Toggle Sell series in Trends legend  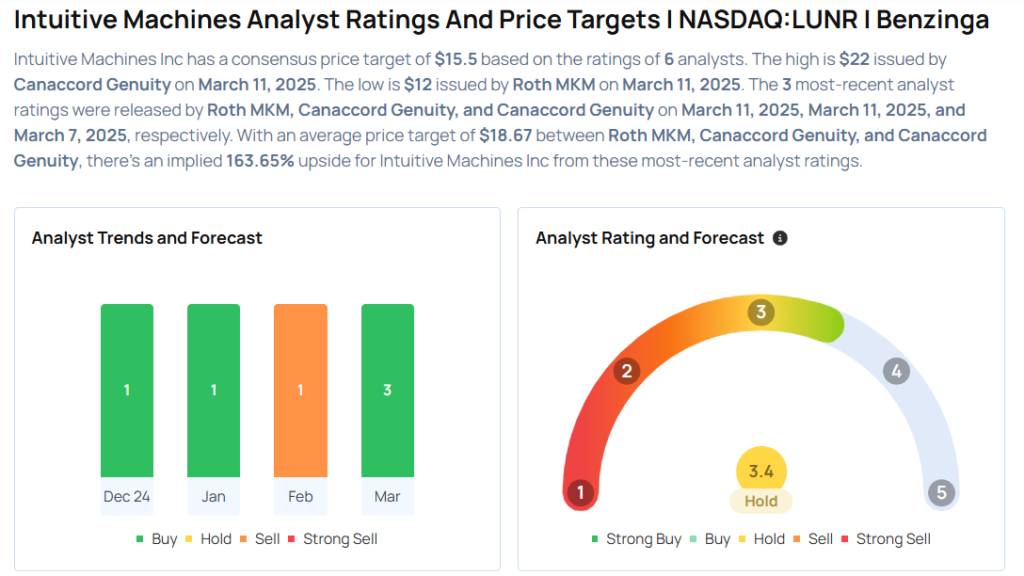pyautogui.click(x=260, y=539)
